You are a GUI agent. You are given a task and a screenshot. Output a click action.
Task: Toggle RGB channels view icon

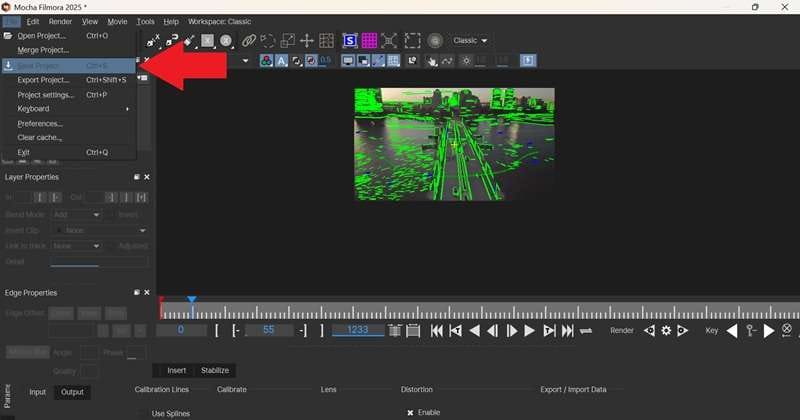[x=266, y=61]
